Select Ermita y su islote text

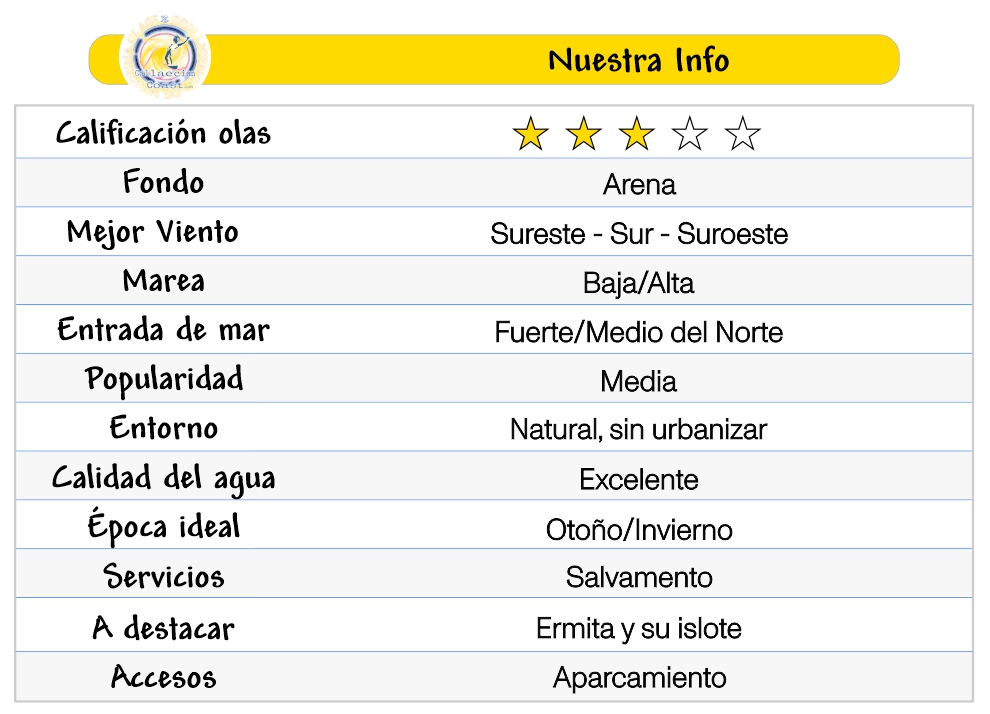point(638,628)
